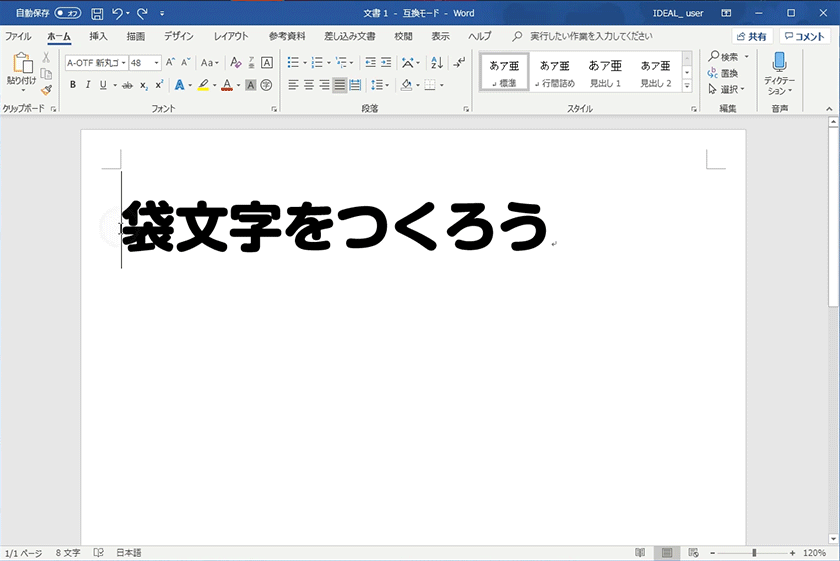Click the Cut scissors icon
The width and height of the screenshot is (840, 561).
[46, 57]
